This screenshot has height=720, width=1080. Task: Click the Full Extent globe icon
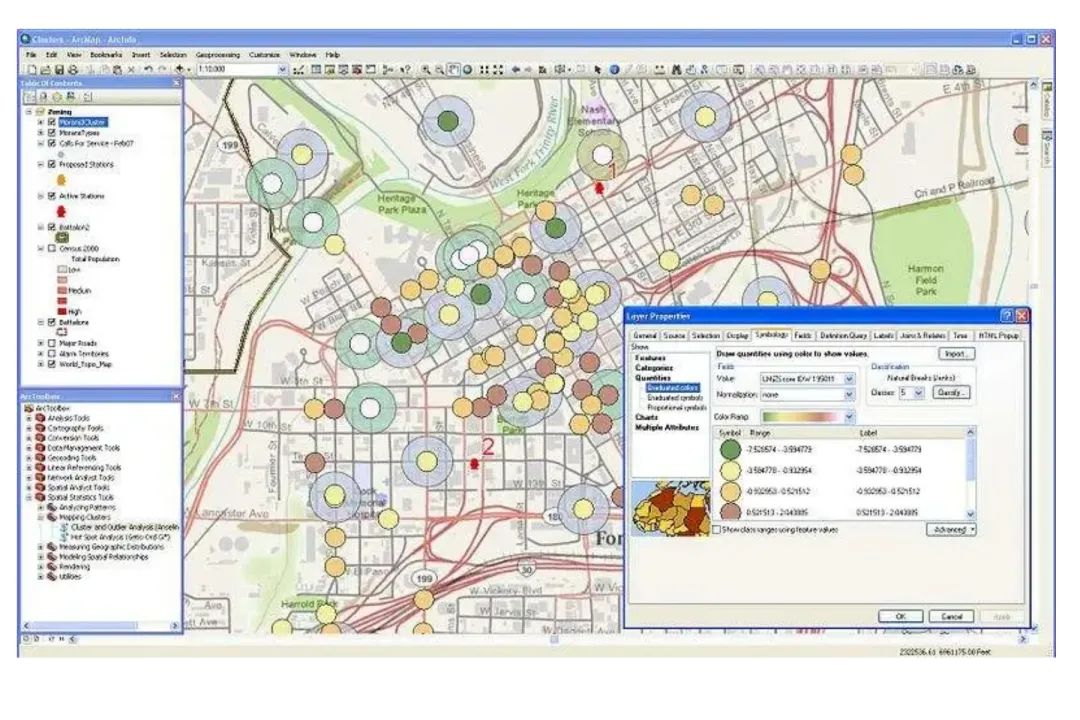(469, 70)
